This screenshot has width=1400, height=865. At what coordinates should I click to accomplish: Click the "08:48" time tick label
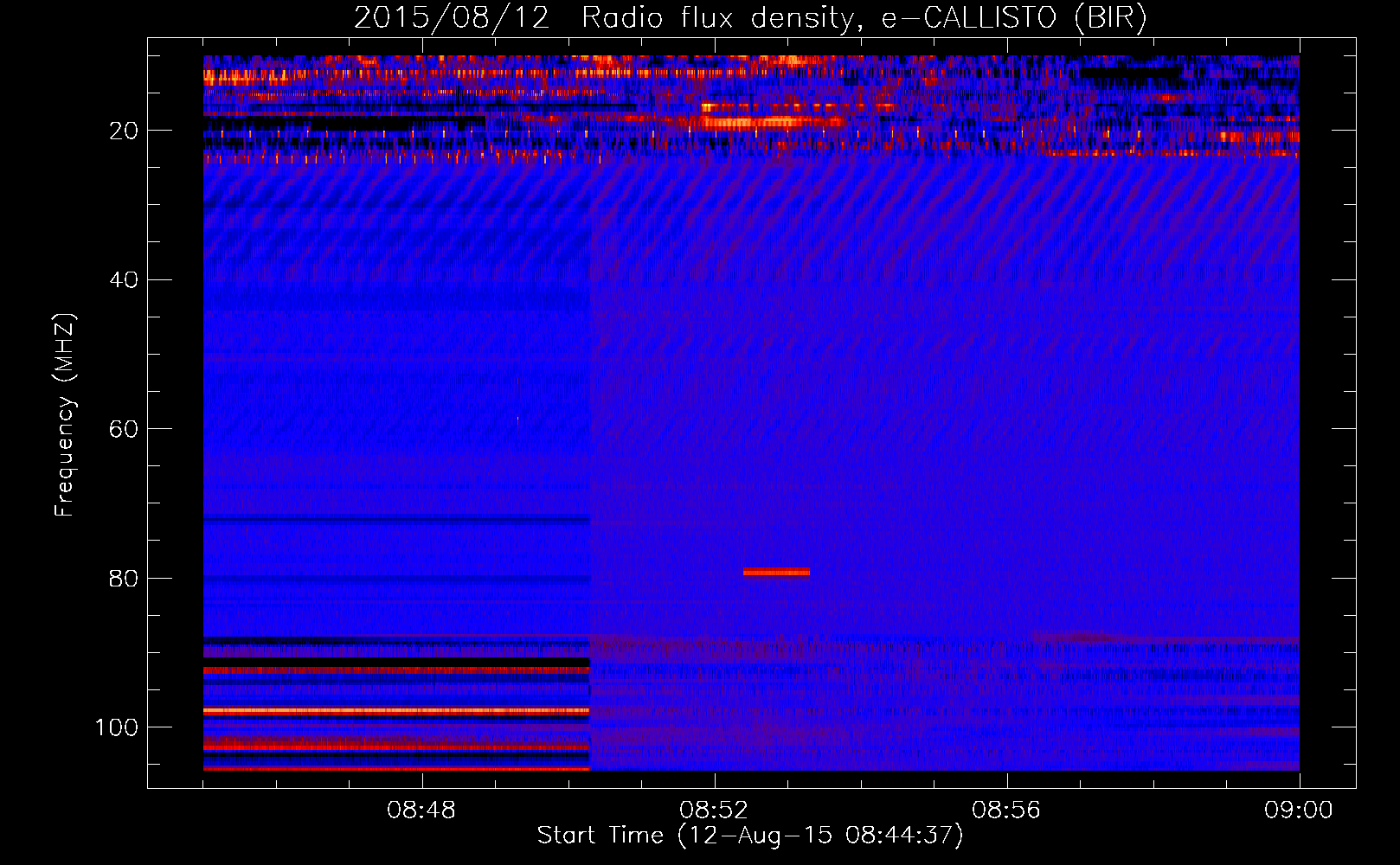[421, 811]
